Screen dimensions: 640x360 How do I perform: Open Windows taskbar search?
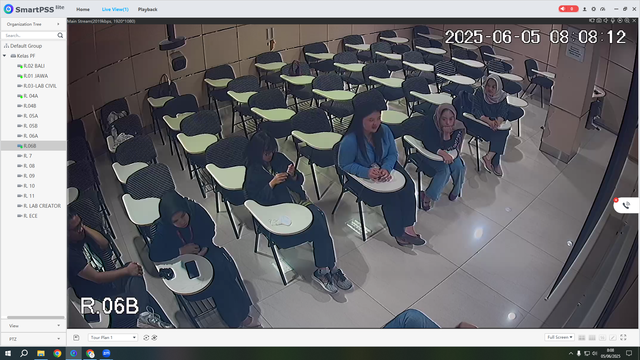(24, 353)
